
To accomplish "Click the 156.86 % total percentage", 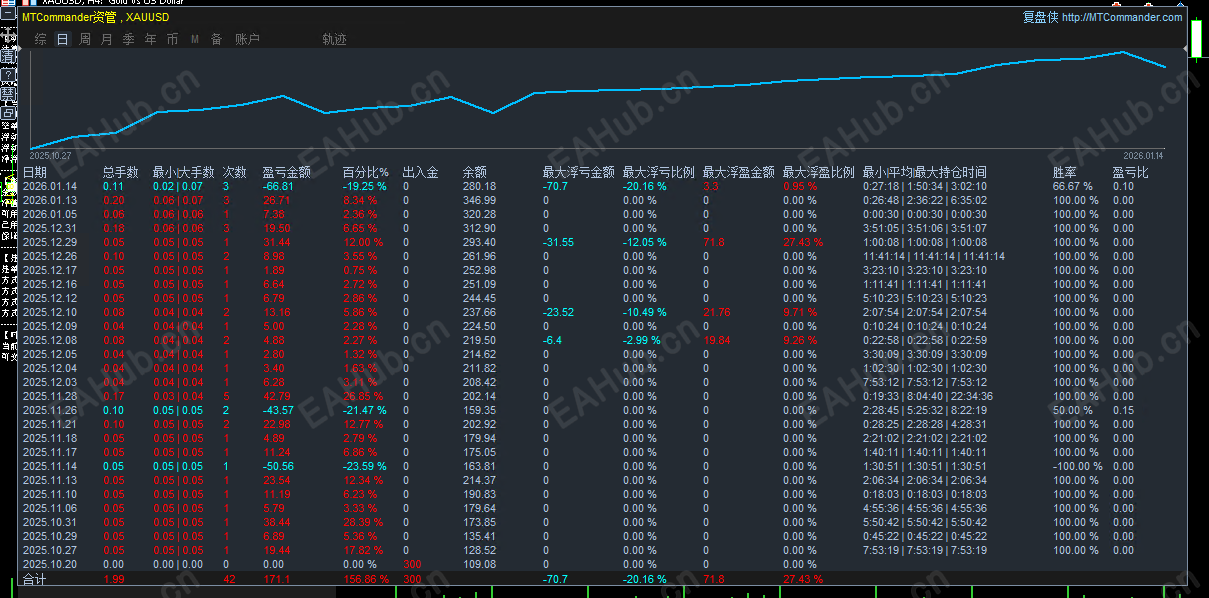I will click(x=365, y=579).
